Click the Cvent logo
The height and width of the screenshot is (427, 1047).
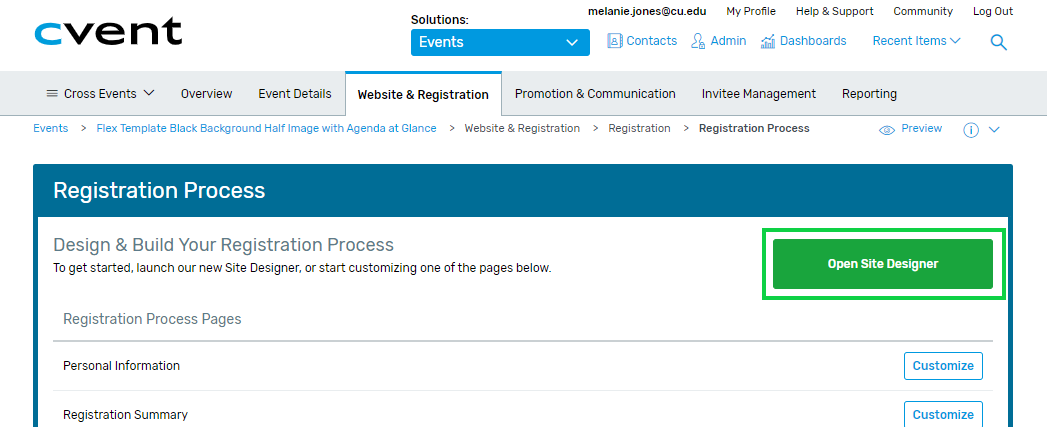[108, 31]
